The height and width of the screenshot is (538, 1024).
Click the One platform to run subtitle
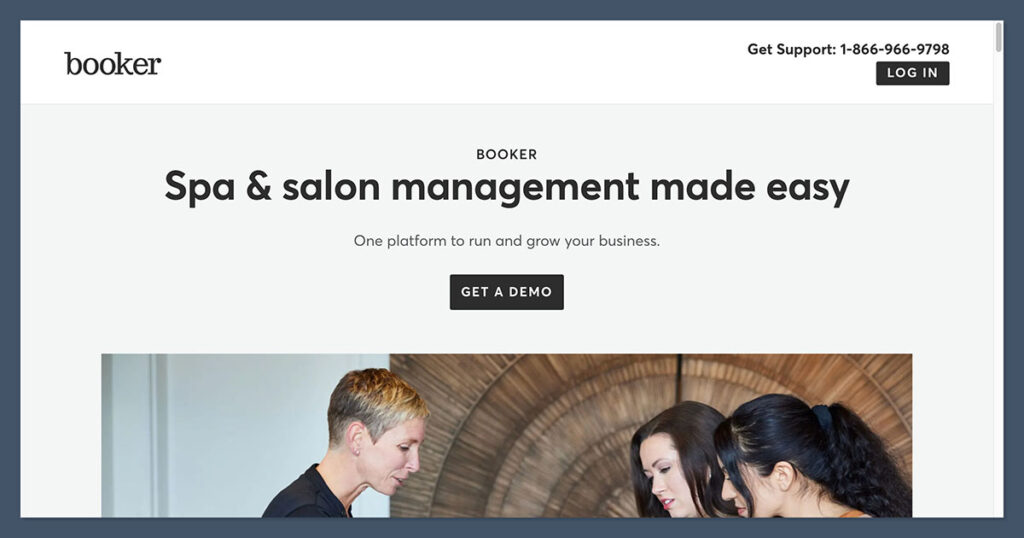(507, 241)
